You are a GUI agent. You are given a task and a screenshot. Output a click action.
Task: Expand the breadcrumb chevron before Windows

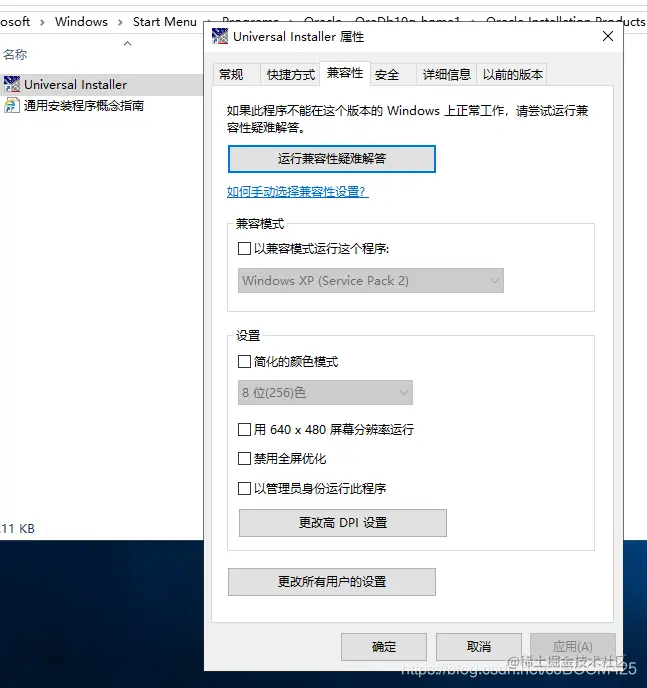click(x=42, y=22)
